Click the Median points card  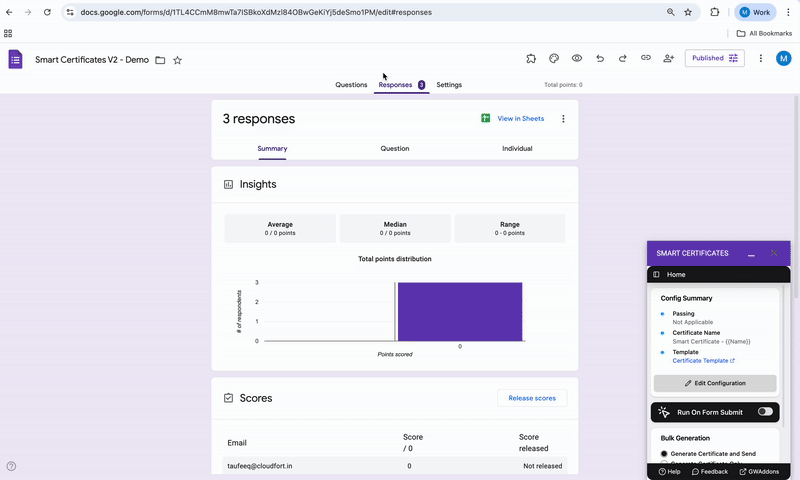(x=395, y=229)
